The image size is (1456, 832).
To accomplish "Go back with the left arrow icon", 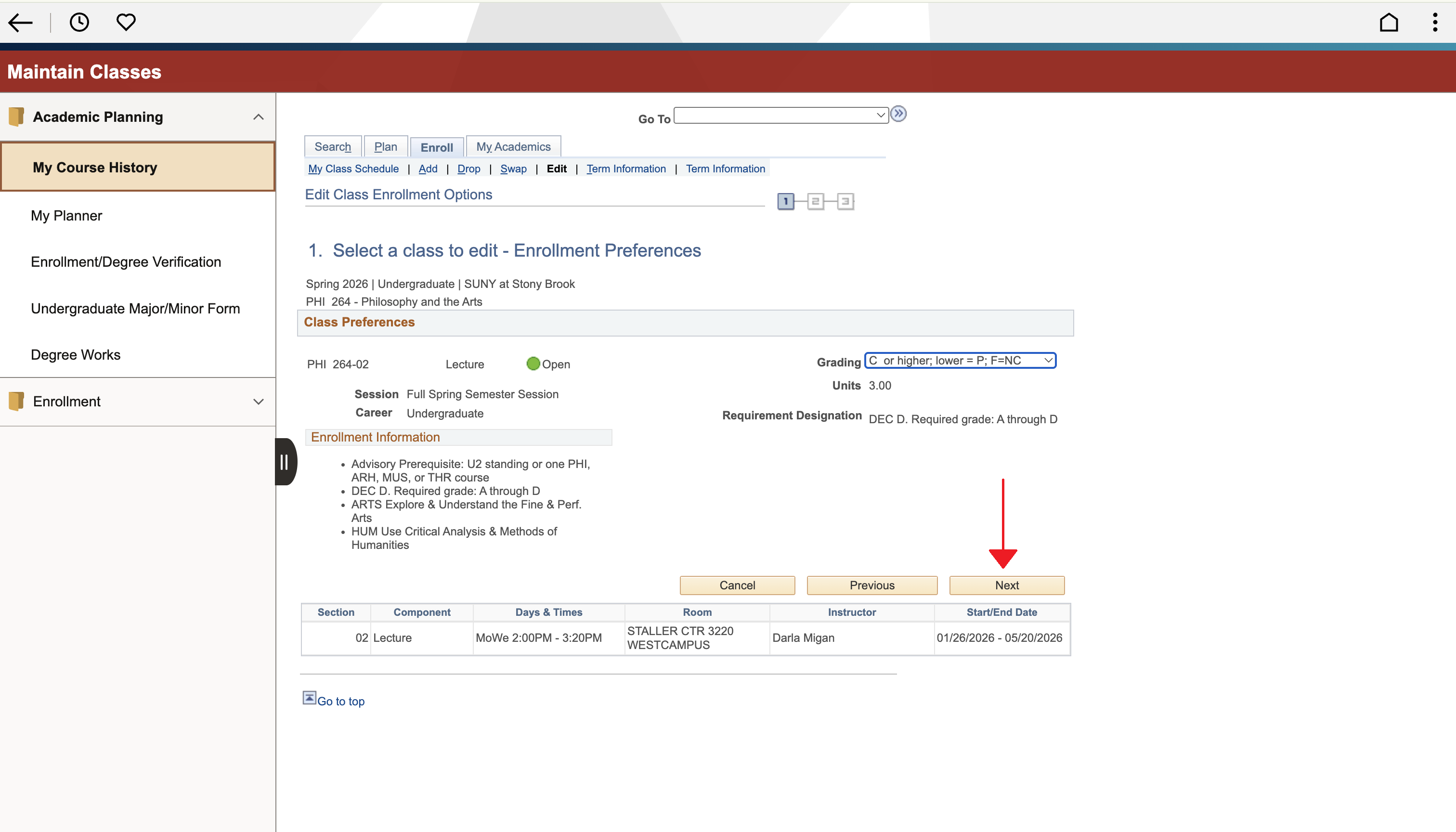I will [21, 22].
